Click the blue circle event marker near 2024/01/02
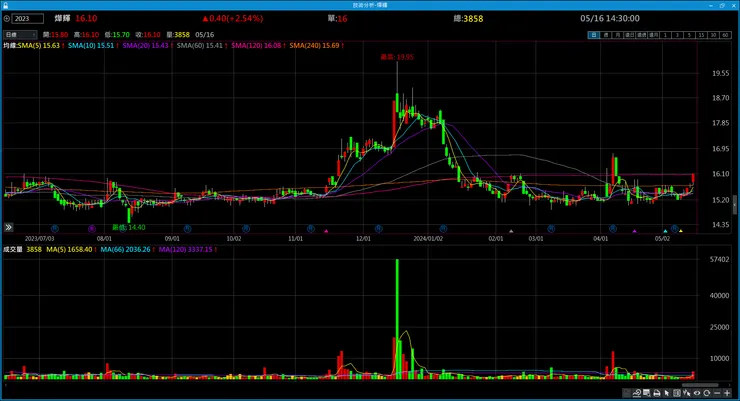Image resolution: width=740 pixels, height=401 pixels. click(x=443, y=229)
